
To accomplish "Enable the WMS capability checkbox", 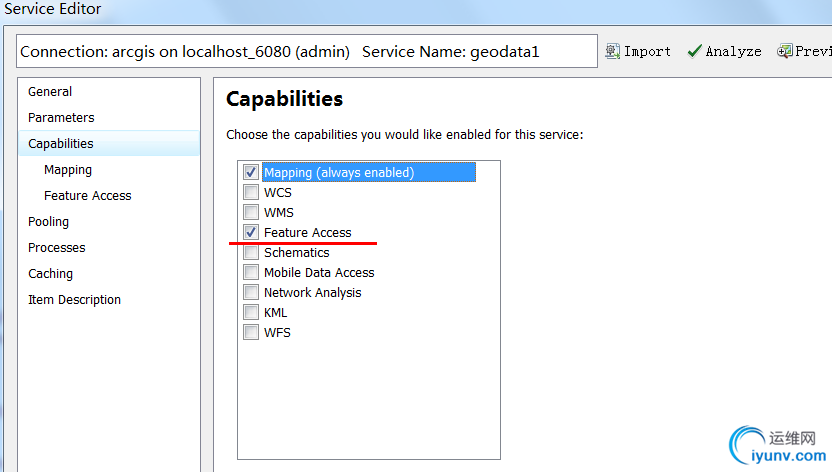I will (x=251, y=212).
